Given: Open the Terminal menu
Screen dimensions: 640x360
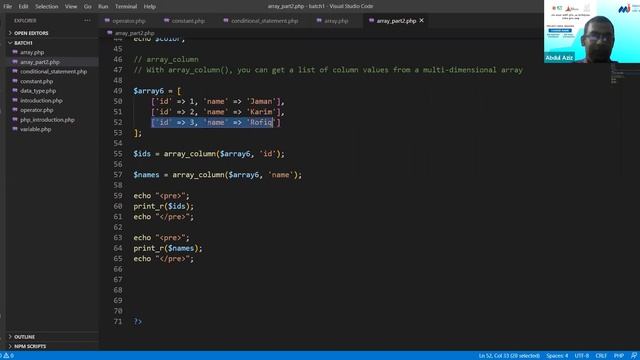Looking at the screenshot, I should point(126,7).
